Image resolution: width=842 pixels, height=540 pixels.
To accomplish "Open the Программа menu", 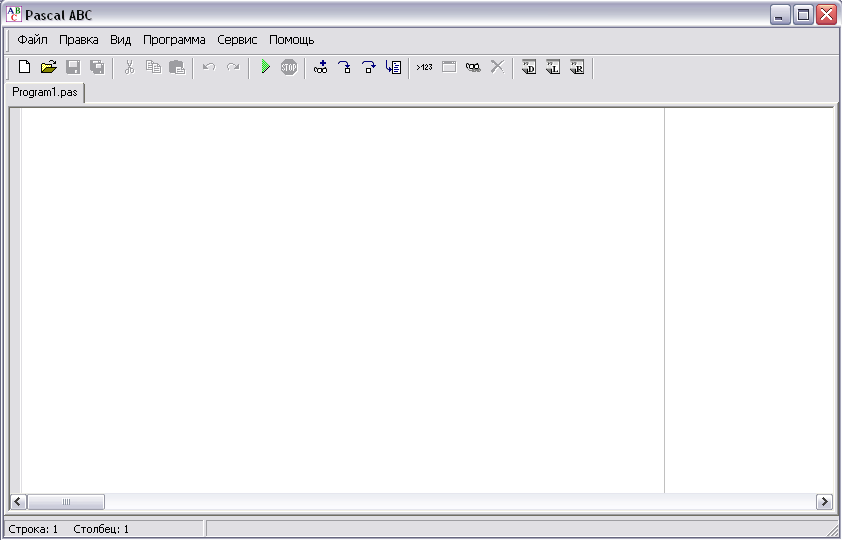I will pyautogui.click(x=174, y=40).
